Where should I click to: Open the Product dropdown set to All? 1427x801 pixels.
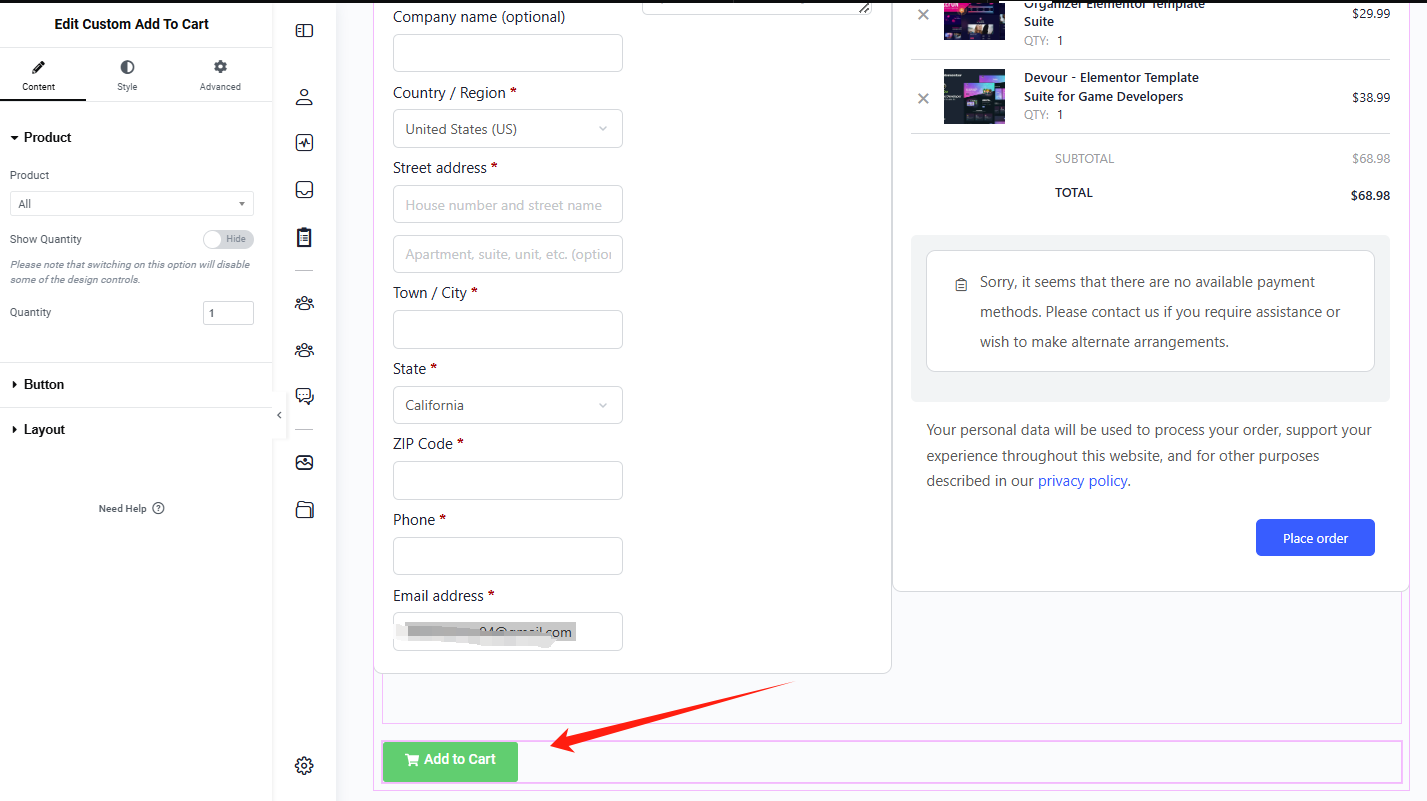point(131,203)
